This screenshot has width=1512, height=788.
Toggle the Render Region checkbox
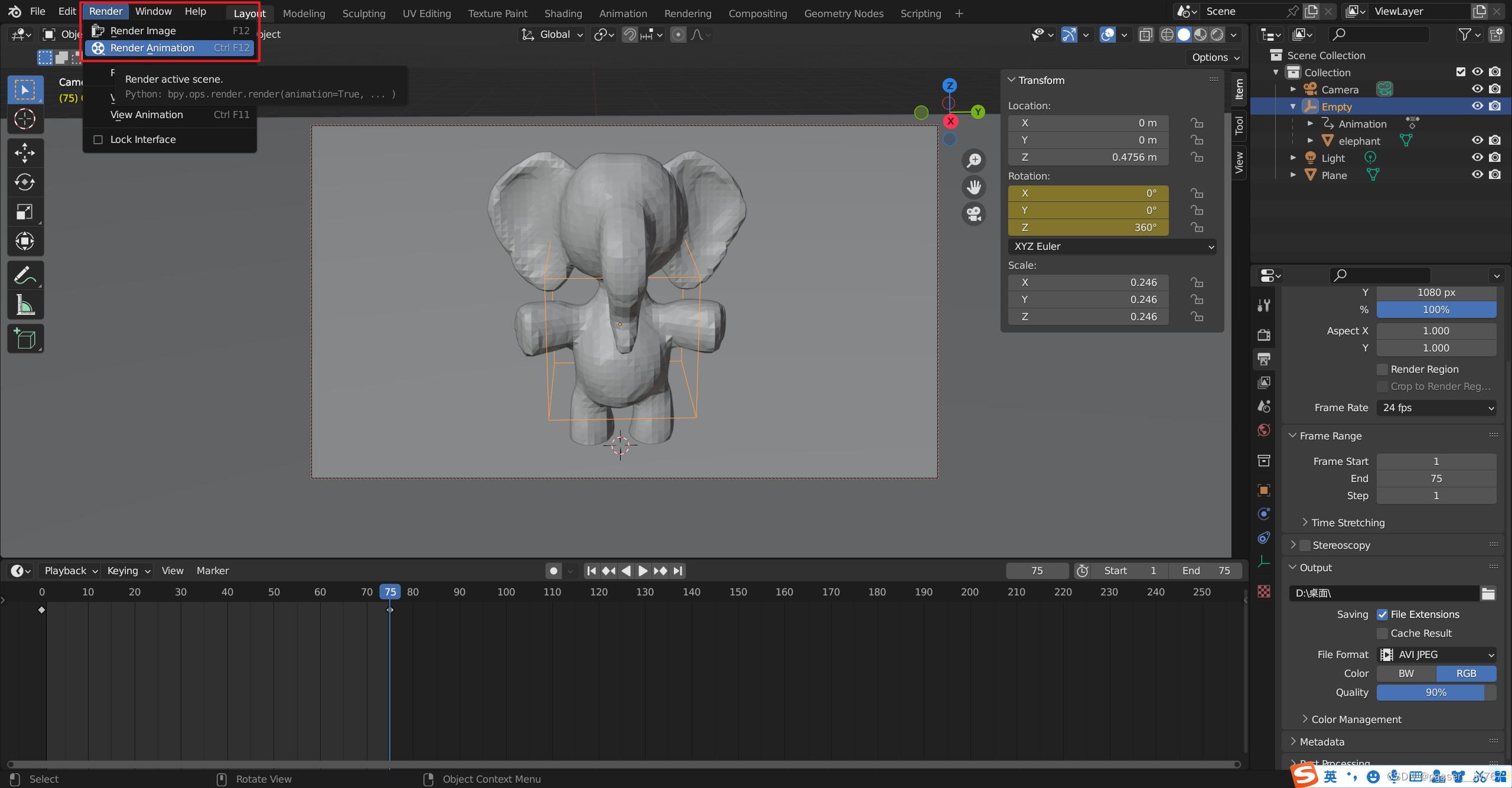click(x=1382, y=369)
